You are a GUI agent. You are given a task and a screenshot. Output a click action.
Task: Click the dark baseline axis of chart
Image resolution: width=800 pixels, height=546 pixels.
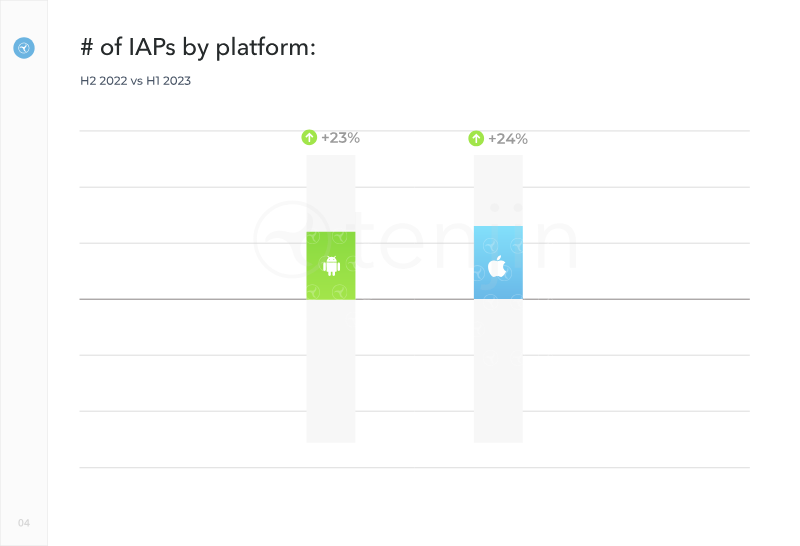point(415,299)
